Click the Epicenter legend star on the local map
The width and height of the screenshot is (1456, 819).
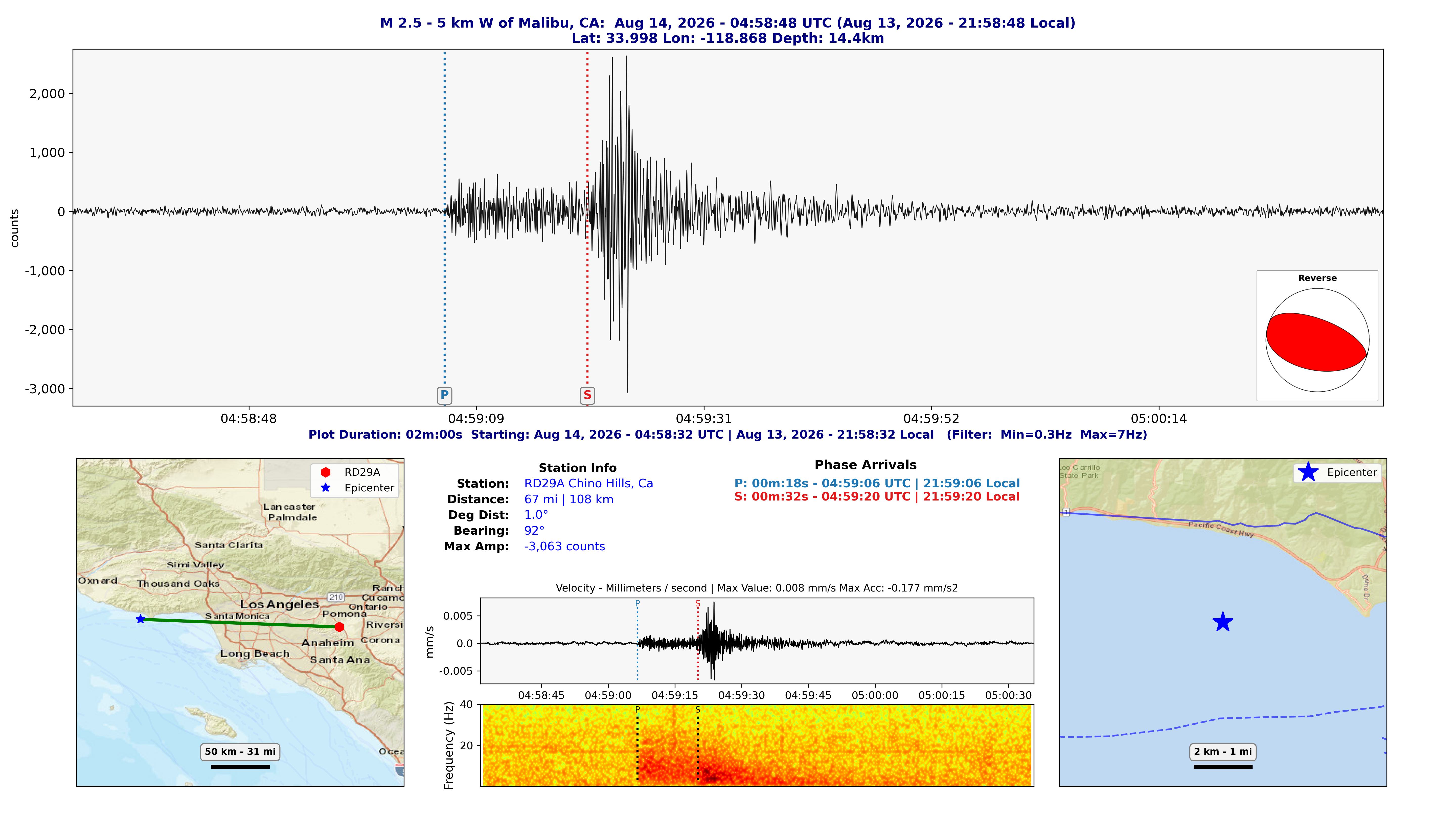tap(1308, 472)
